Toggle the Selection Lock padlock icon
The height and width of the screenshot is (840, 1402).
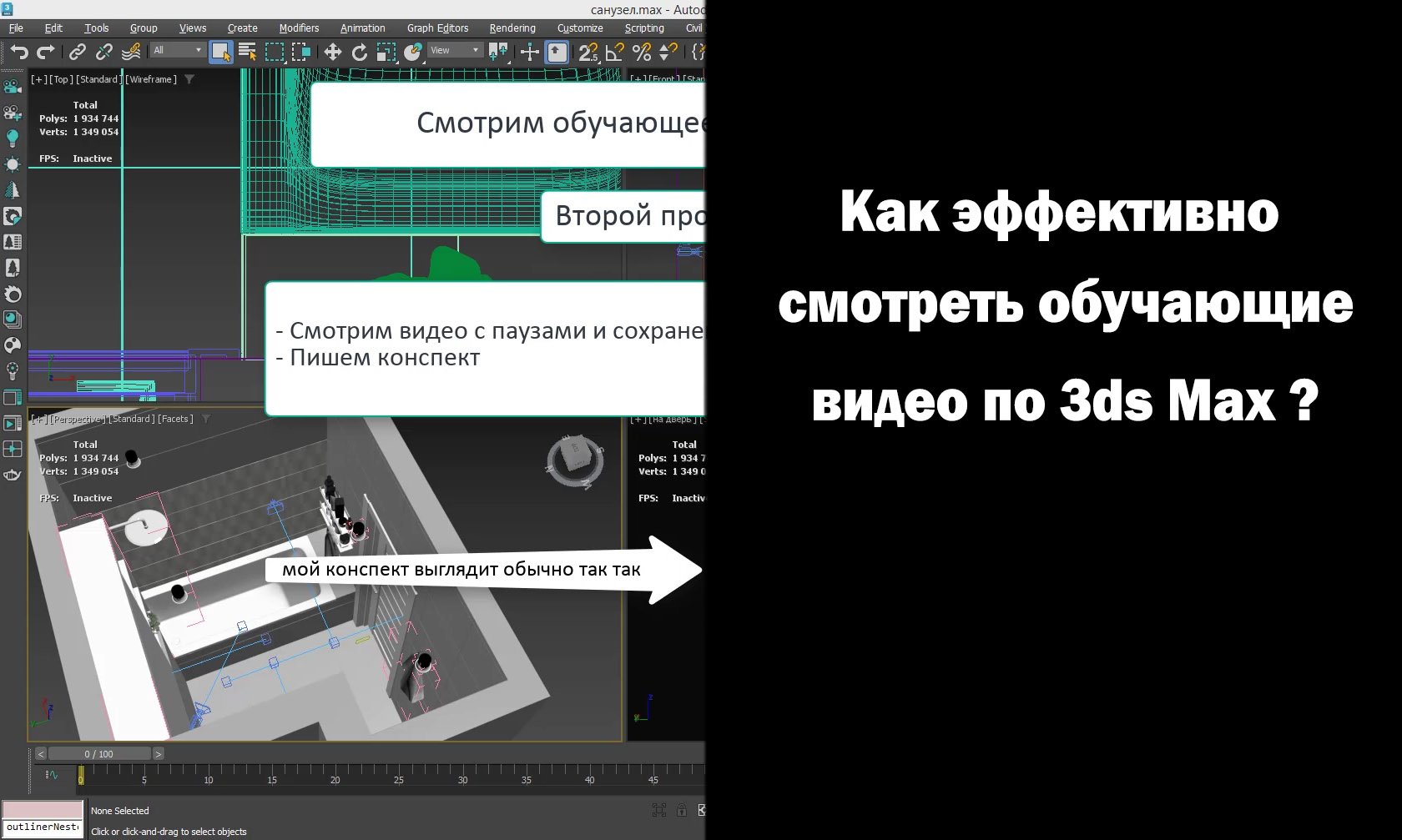pyautogui.click(x=682, y=810)
